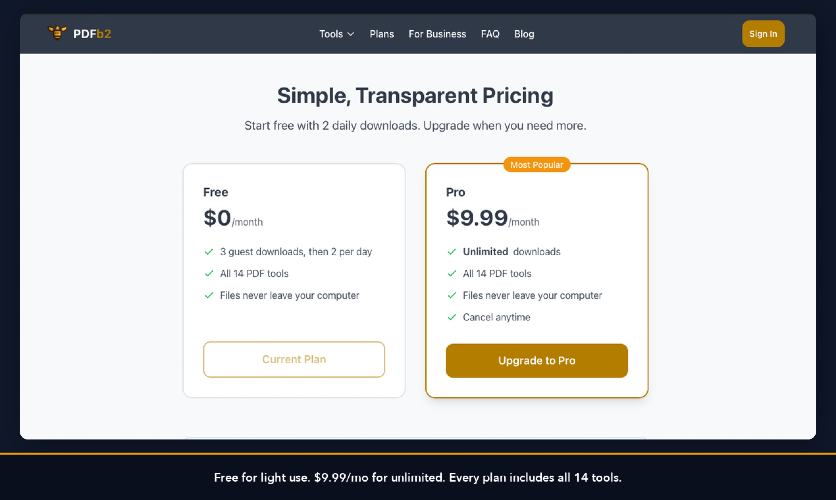Viewport: 836px width, 500px height.
Task: Open the FAQ navigation link
Action: 490,34
